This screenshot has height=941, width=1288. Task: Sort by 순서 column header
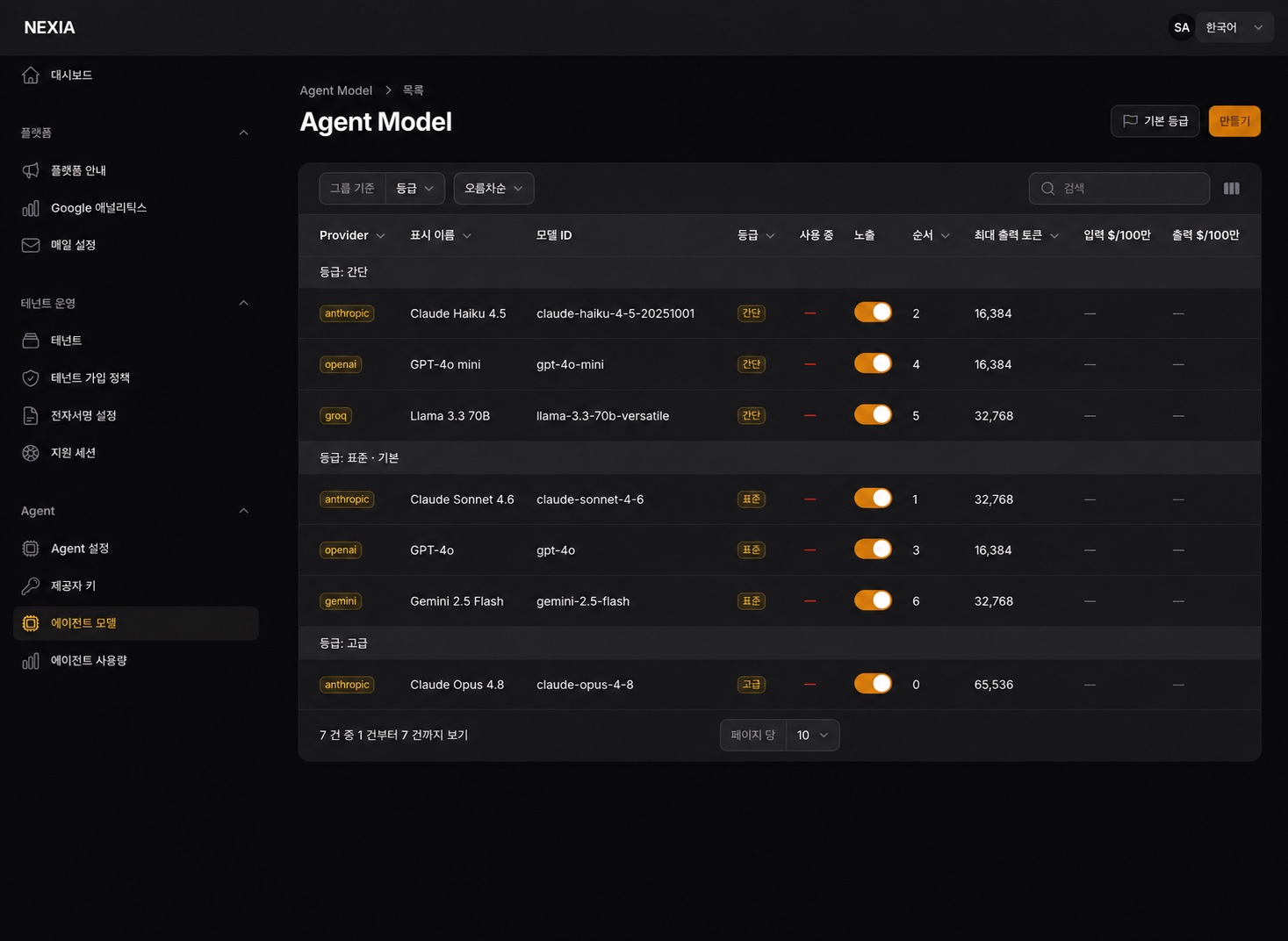[931, 235]
